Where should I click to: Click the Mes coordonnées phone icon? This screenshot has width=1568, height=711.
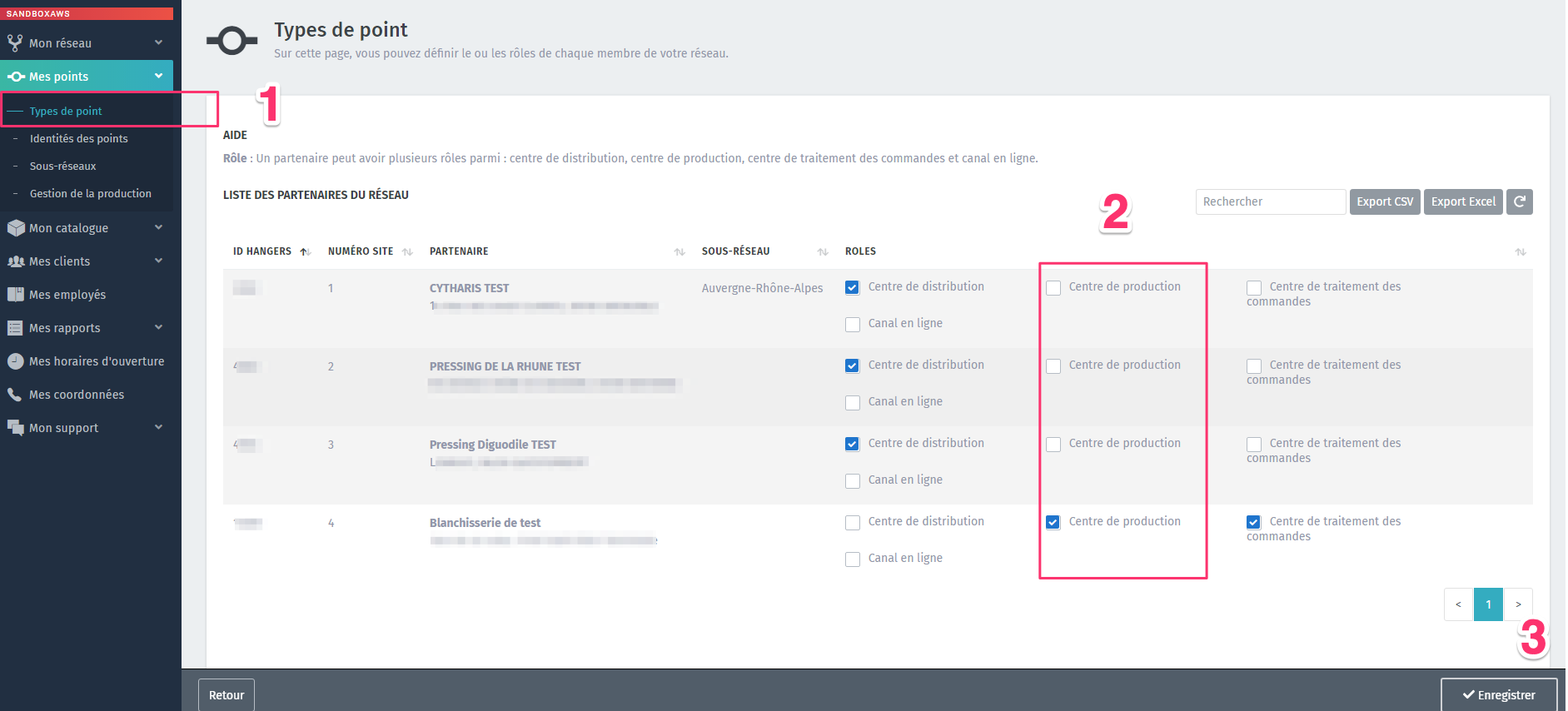coord(15,394)
